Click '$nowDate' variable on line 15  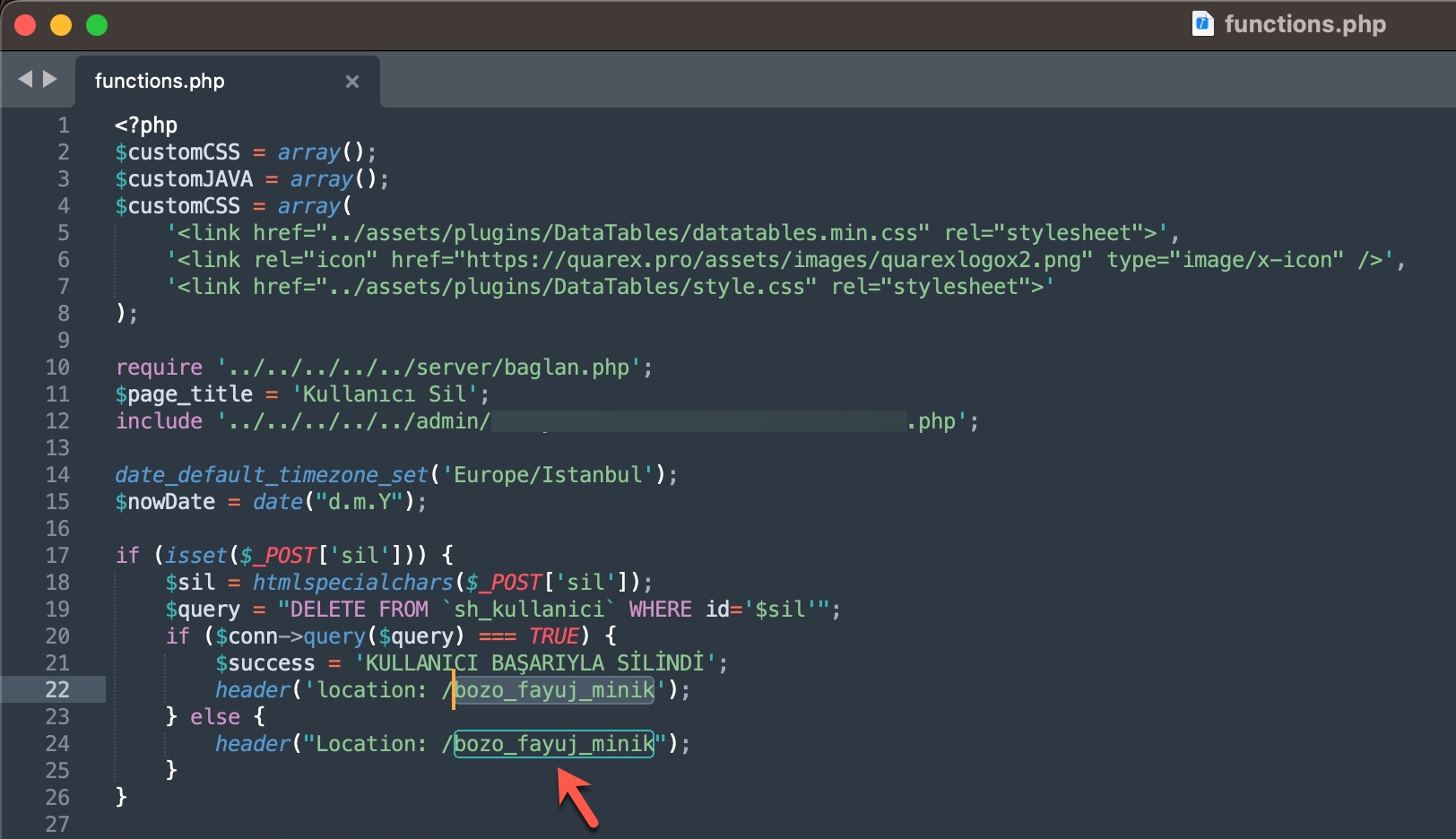[x=165, y=501]
